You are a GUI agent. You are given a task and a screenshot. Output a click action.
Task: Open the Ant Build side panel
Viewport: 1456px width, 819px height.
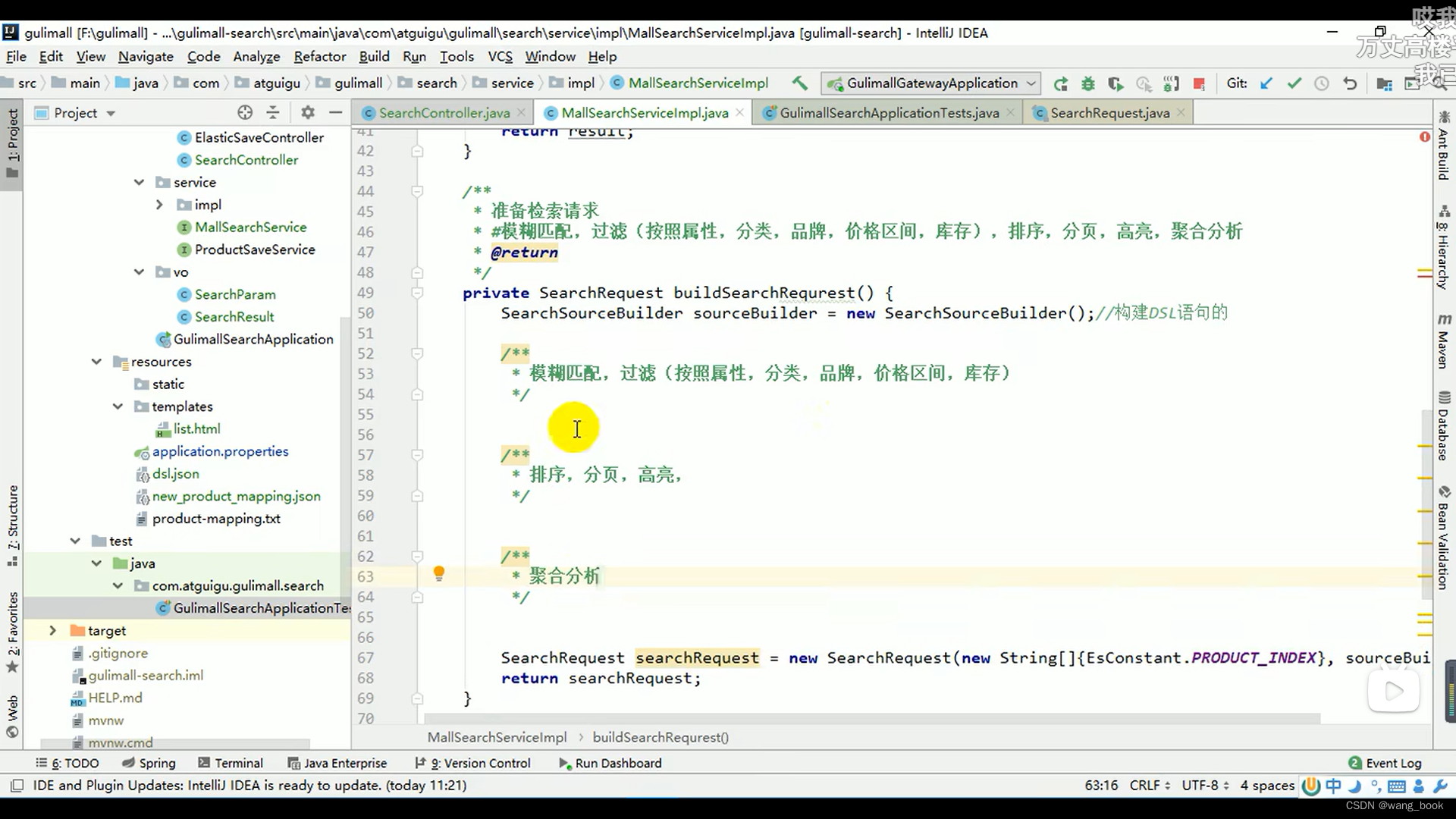(1443, 146)
